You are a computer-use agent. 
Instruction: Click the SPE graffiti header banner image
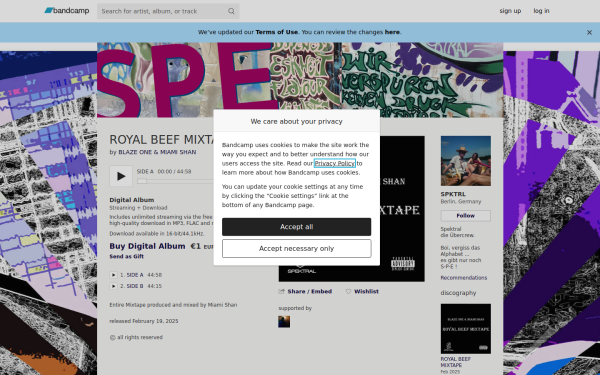point(300,80)
